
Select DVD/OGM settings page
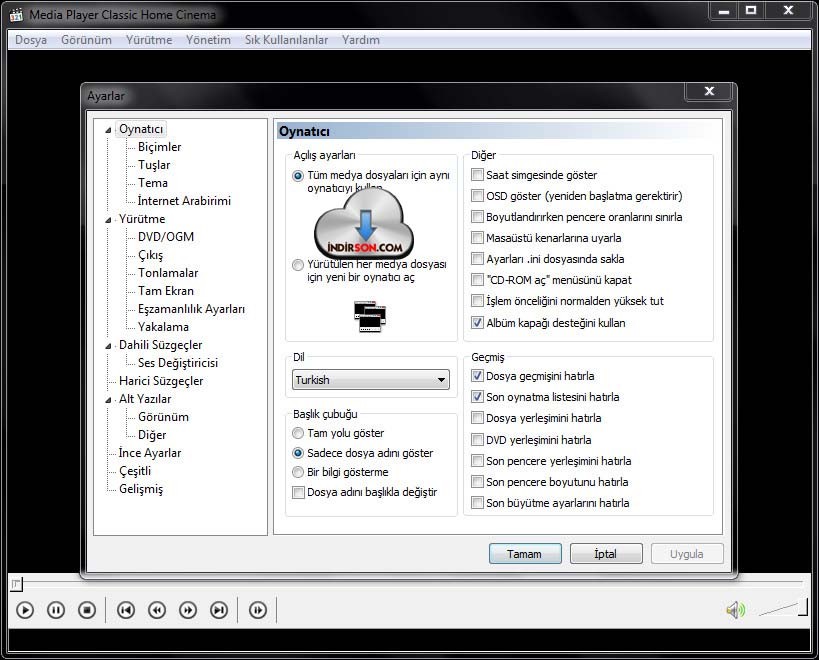coord(166,237)
